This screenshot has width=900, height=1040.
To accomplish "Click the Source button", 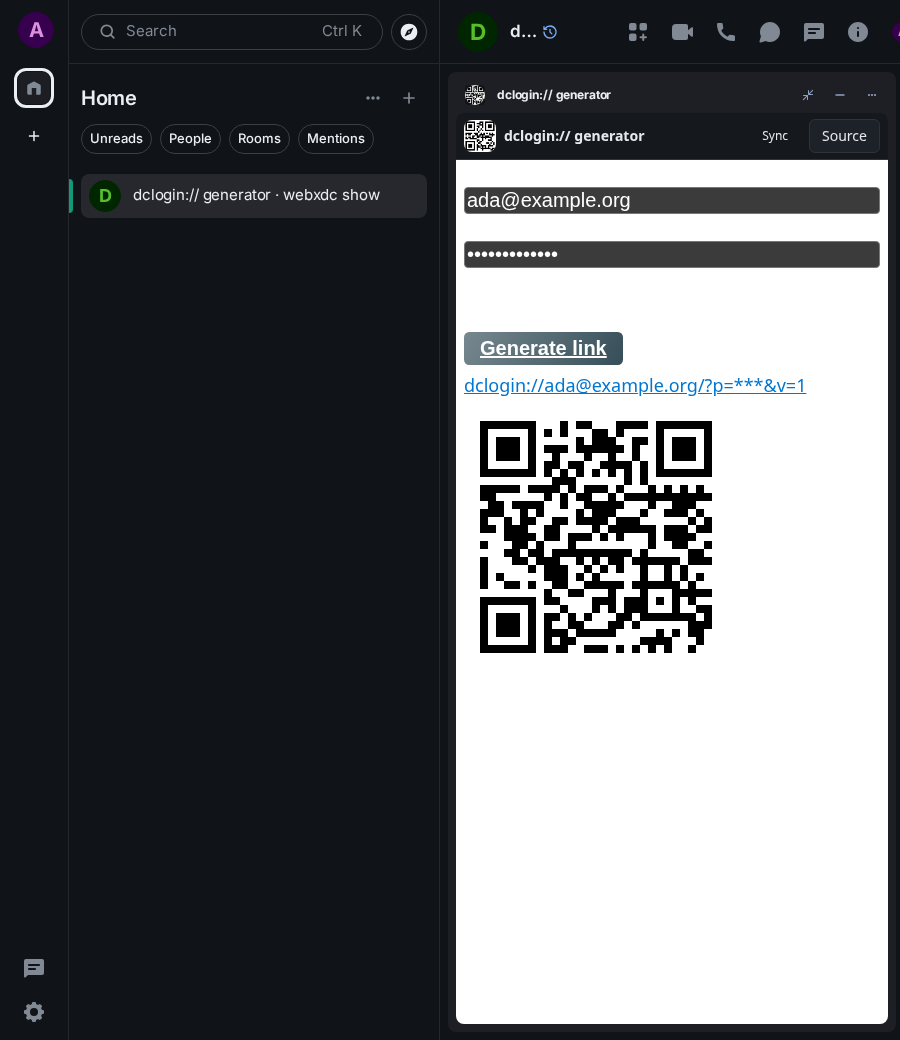I will (x=844, y=136).
